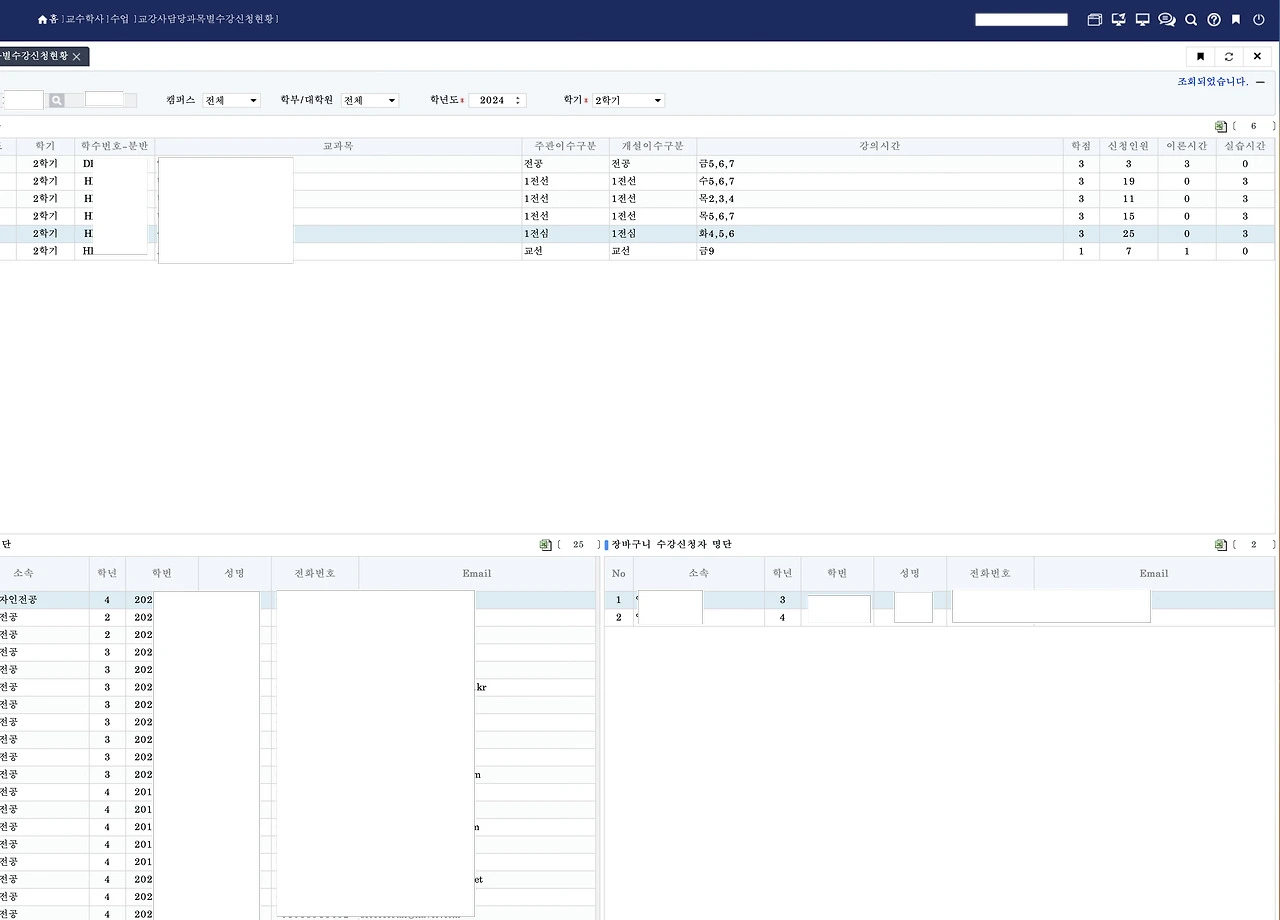Click 교수학사 in the breadcrumb
Viewport: 1280px width, 920px height.
(84, 19)
